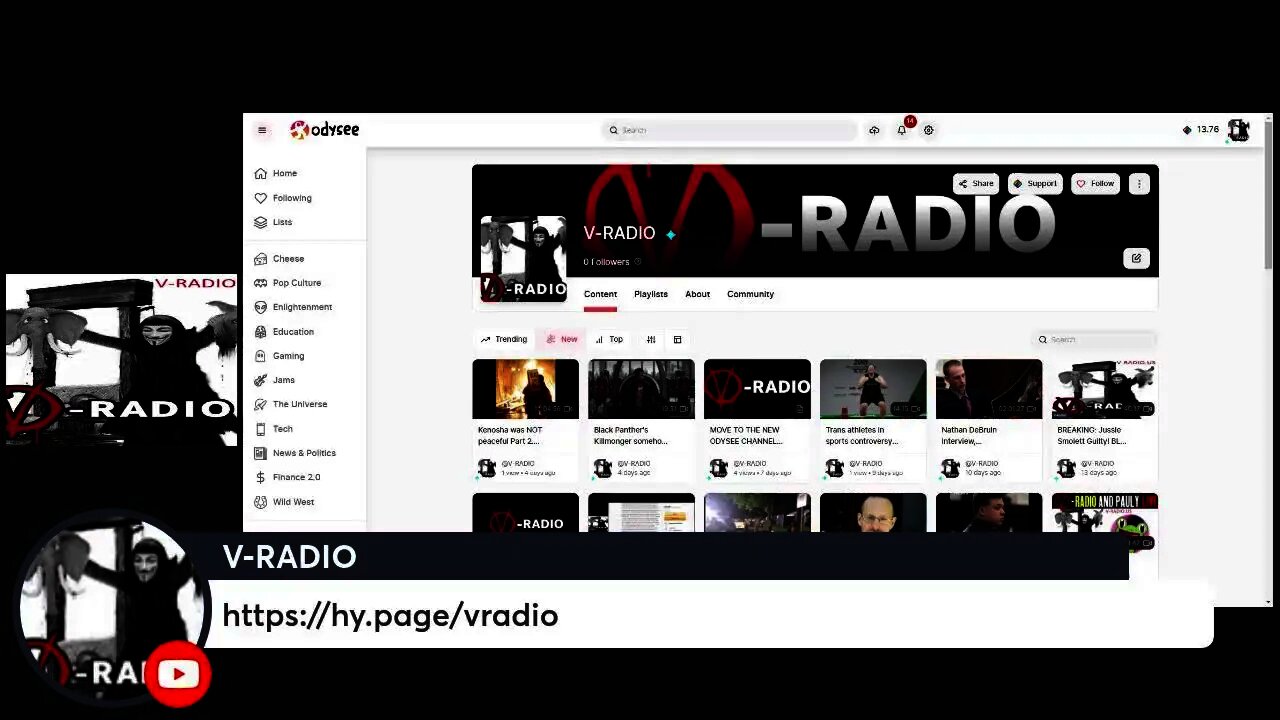Open the 'Black Panther's Killmonger' video thumbnail
The height and width of the screenshot is (720, 1280).
tap(641, 388)
